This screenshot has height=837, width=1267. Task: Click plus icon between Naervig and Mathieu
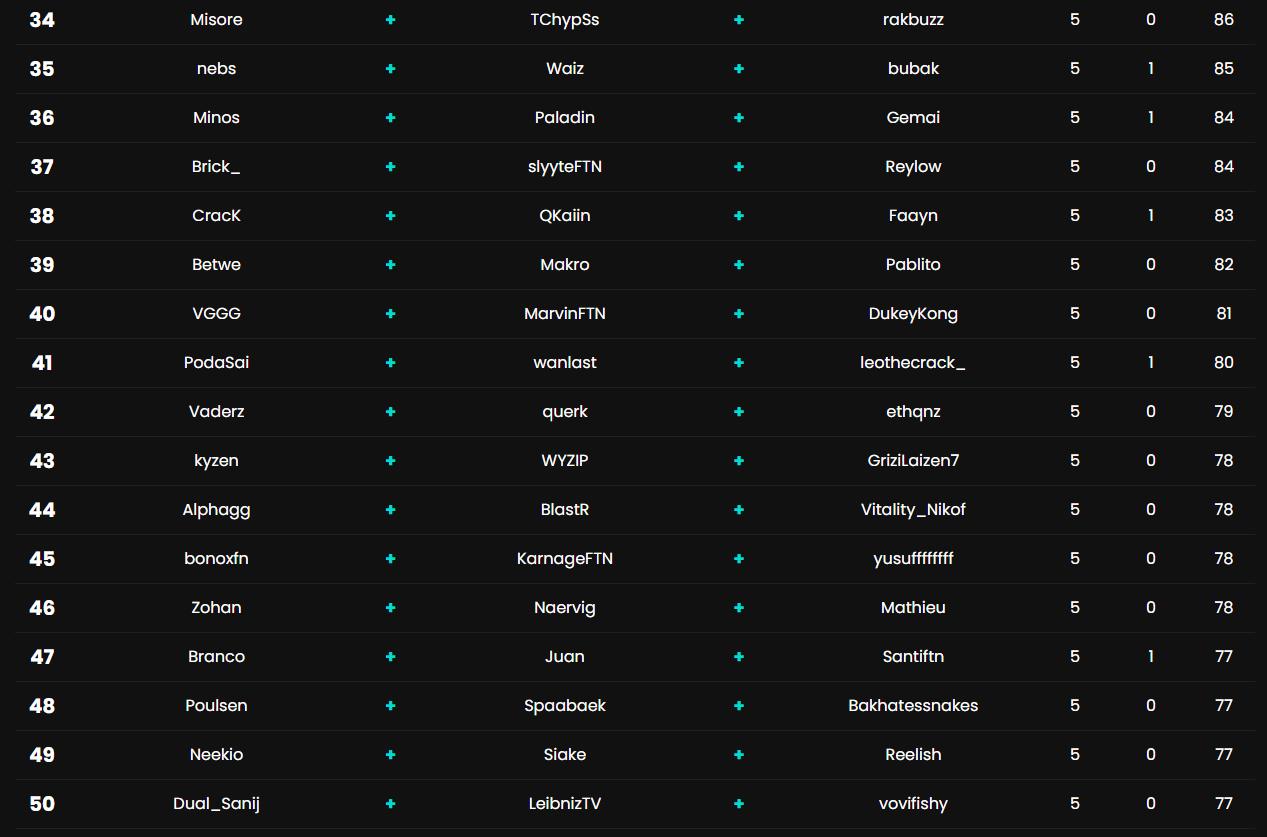click(x=739, y=608)
